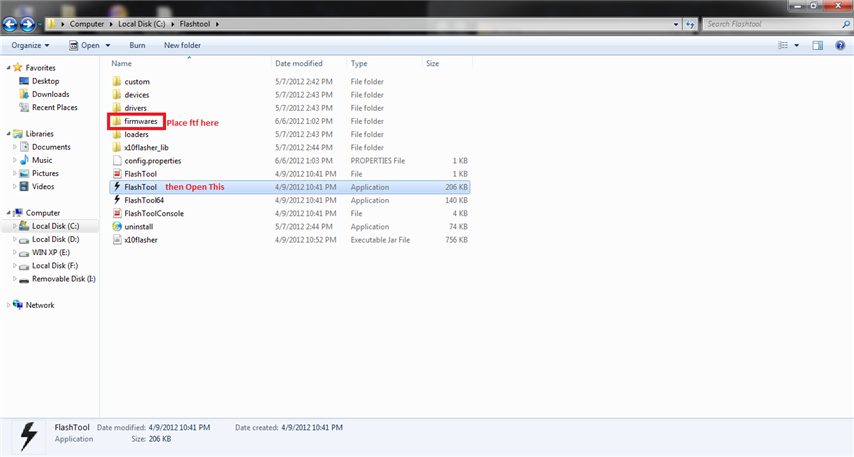
Task: Select the x10flasher jar icon
Action: tap(117, 239)
